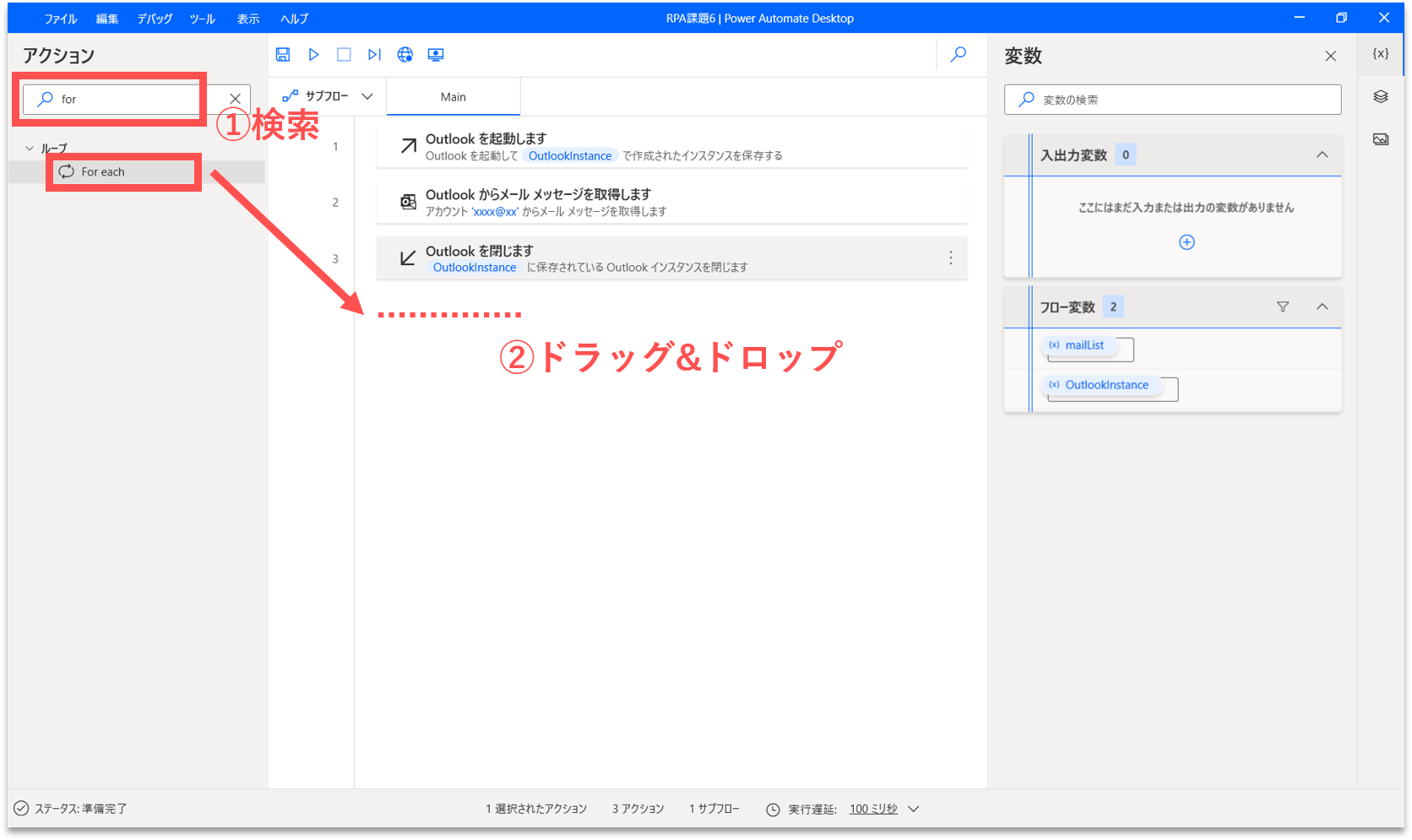1412x840 pixels.
Task: Click the Stop flow icon
Action: pyautogui.click(x=344, y=55)
